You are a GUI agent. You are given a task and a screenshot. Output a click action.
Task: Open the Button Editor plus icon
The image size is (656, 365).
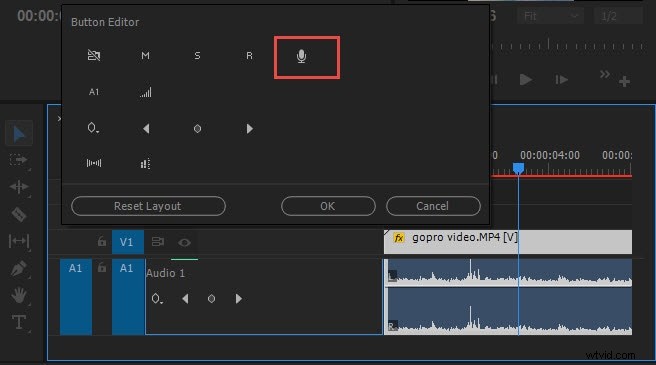tap(625, 81)
